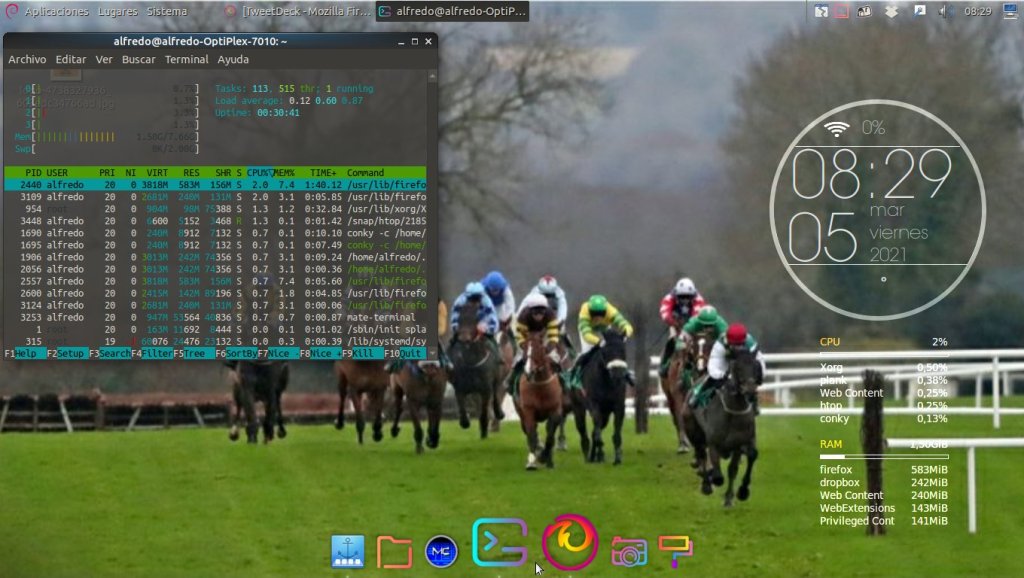
Task: Open the file manager folder dock icon
Action: click(394, 552)
